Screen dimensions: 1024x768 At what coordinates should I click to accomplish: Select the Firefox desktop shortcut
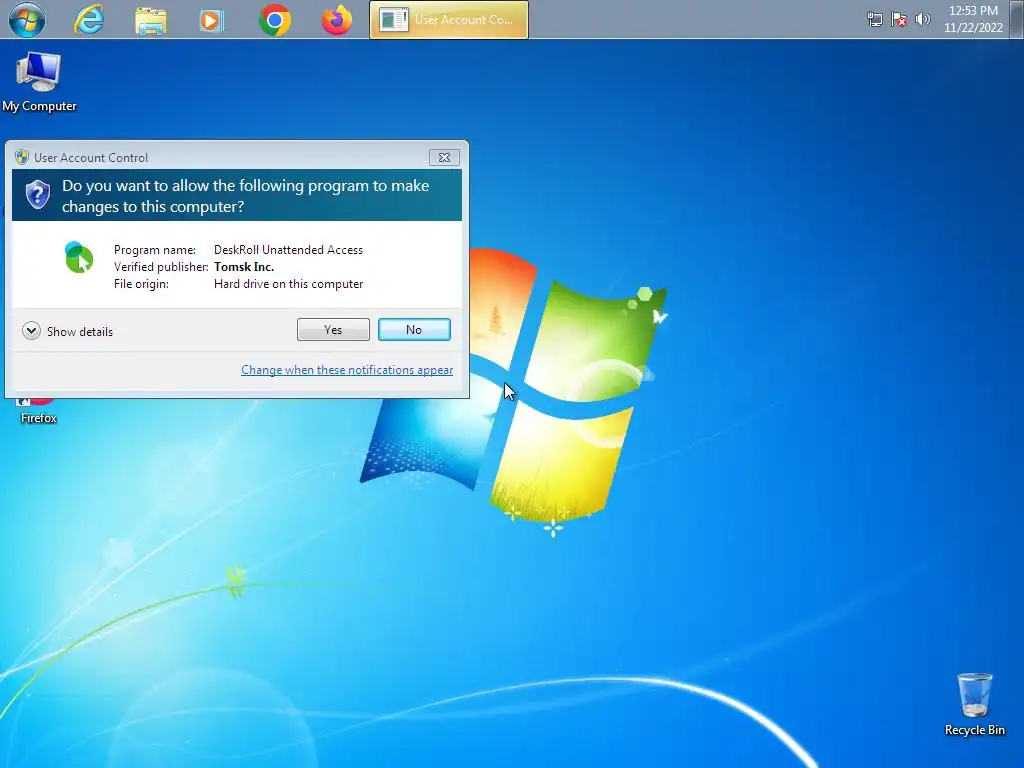38,412
